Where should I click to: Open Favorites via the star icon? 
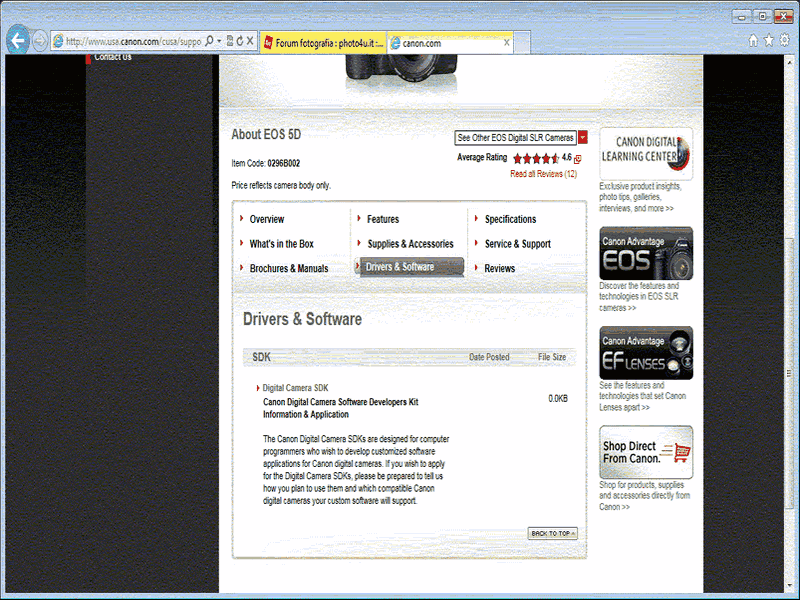pyautogui.click(x=769, y=41)
